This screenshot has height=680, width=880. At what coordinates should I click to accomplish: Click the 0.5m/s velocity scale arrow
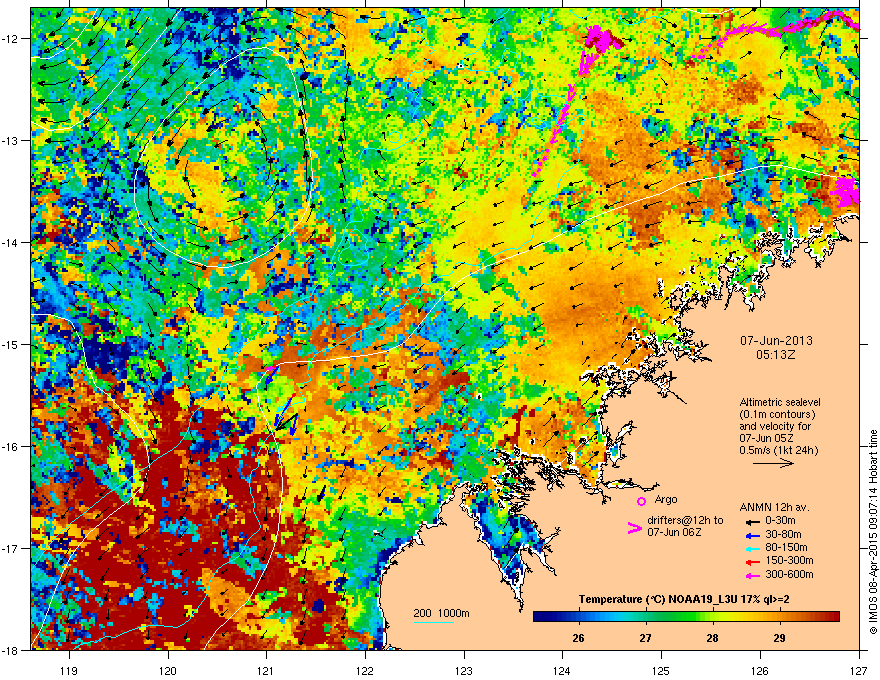(x=773, y=463)
